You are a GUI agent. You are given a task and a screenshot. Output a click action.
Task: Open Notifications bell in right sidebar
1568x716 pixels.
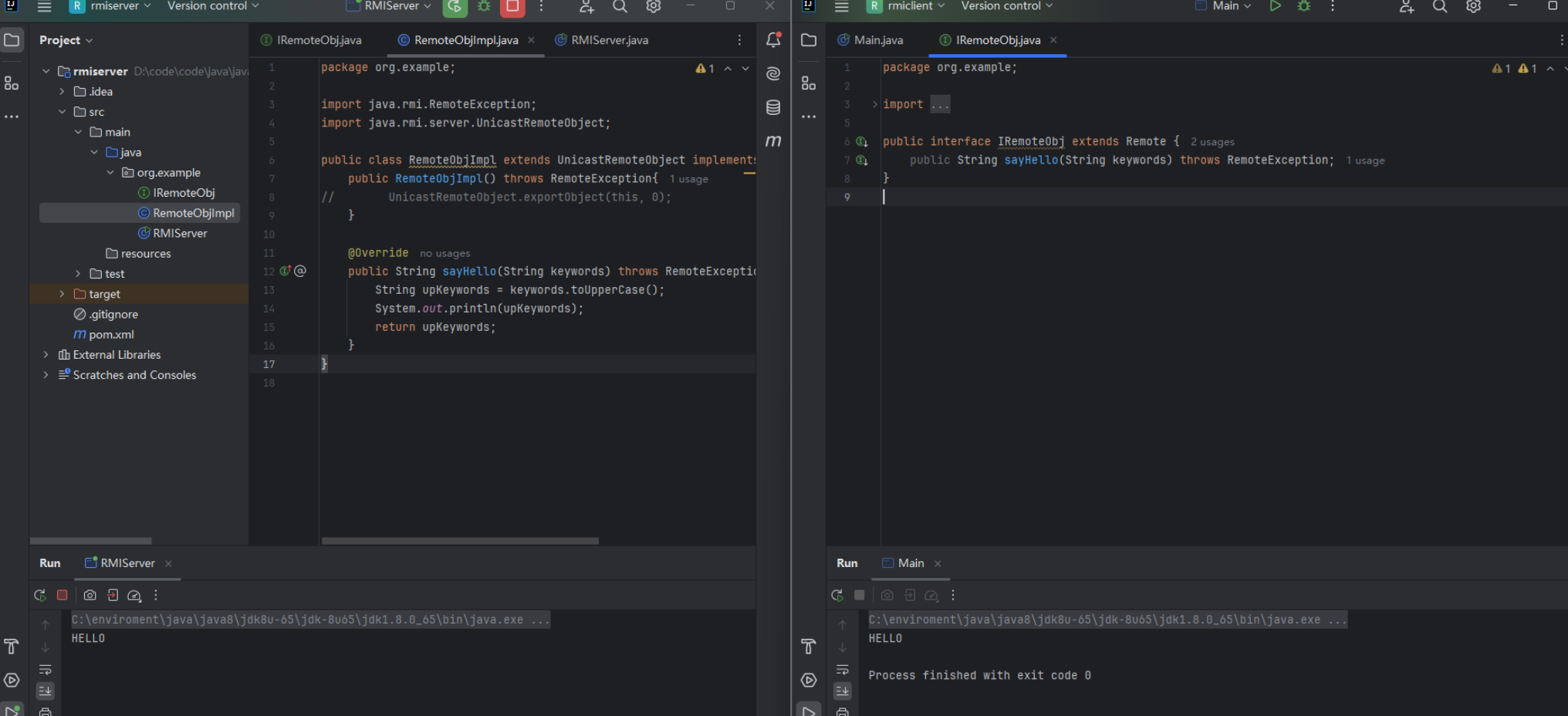click(x=773, y=40)
